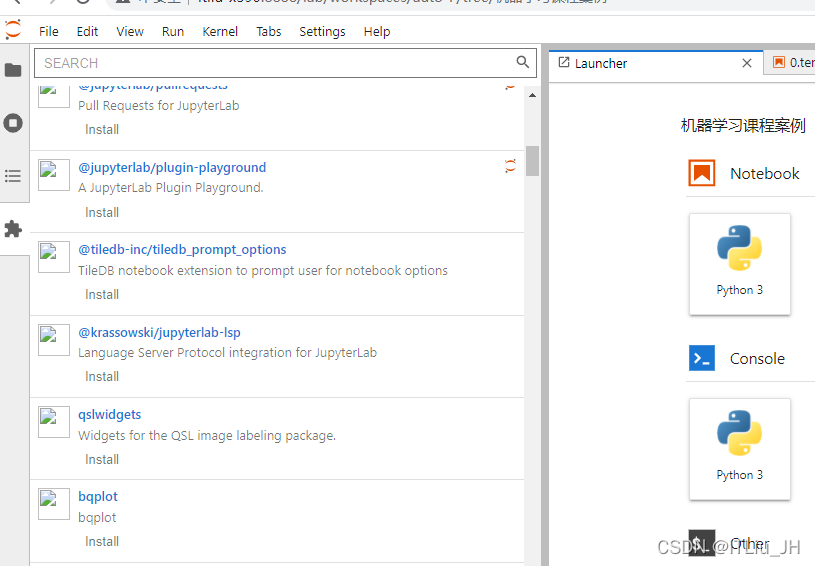The image size is (815, 566).
Task: Click the 机器学习课程案例 folder title in Launcher
Action: click(743, 125)
